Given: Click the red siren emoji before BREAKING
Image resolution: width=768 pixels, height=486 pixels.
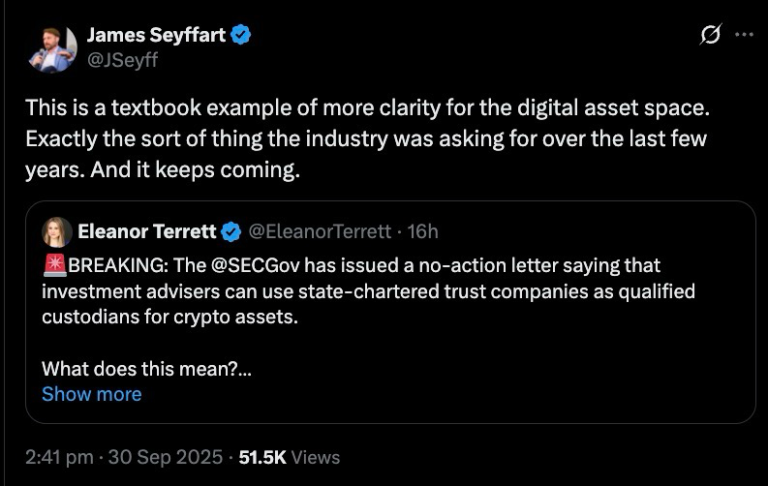Looking at the screenshot, I should (x=54, y=265).
